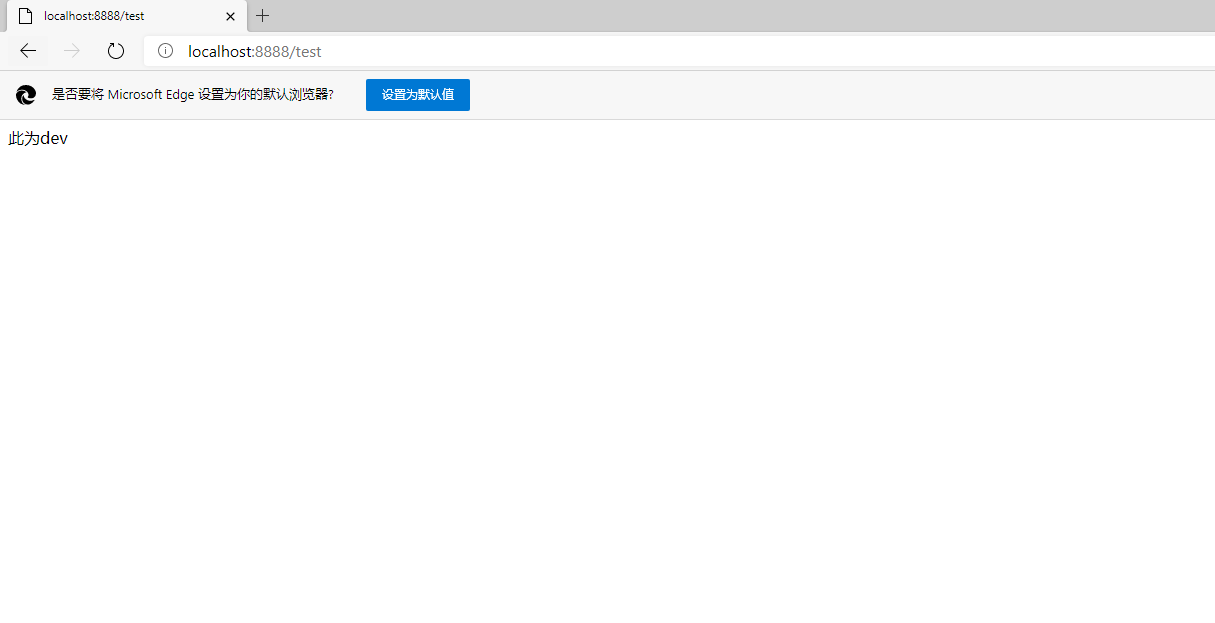Open site information icon in address bar
Viewport: 1215px width, 623px height.
pyautogui.click(x=166, y=51)
